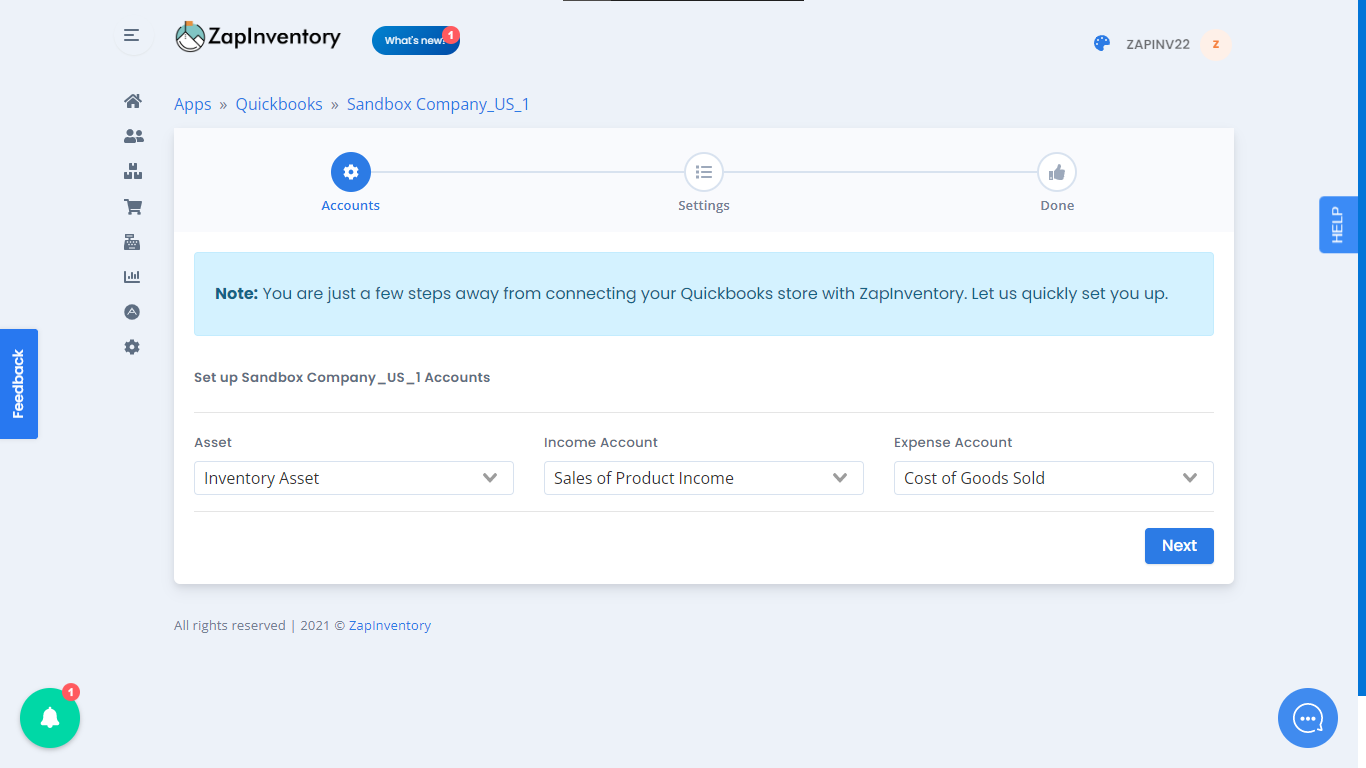Open the Settings gear in sidebar
Image resolution: width=1366 pixels, height=768 pixels.
point(132,347)
